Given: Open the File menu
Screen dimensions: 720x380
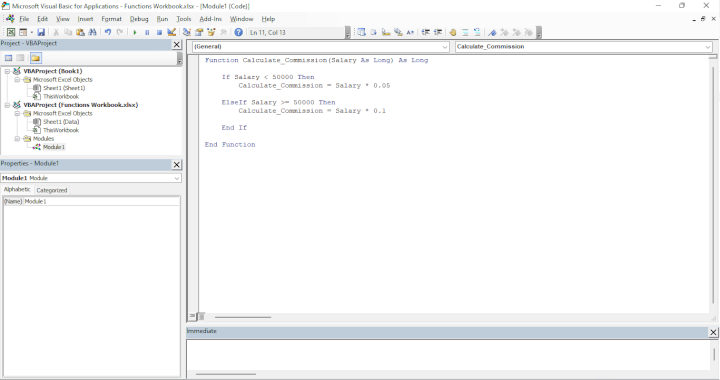Looking at the screenshot, I should tap(24, 19).
